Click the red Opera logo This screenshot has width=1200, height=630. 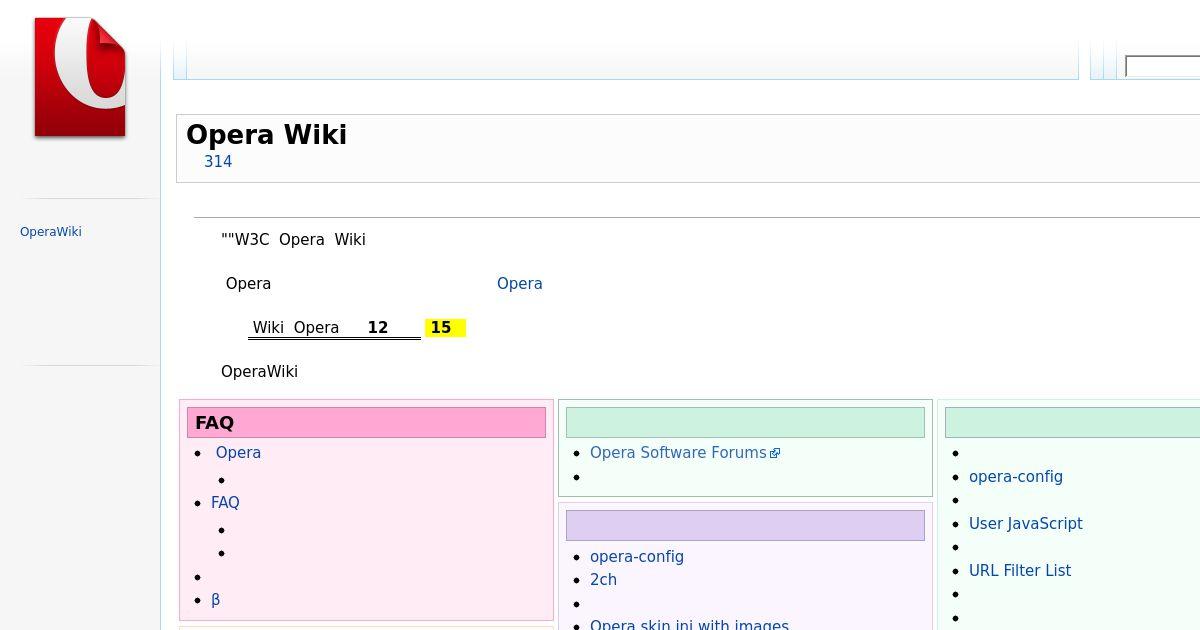[80, 77]
